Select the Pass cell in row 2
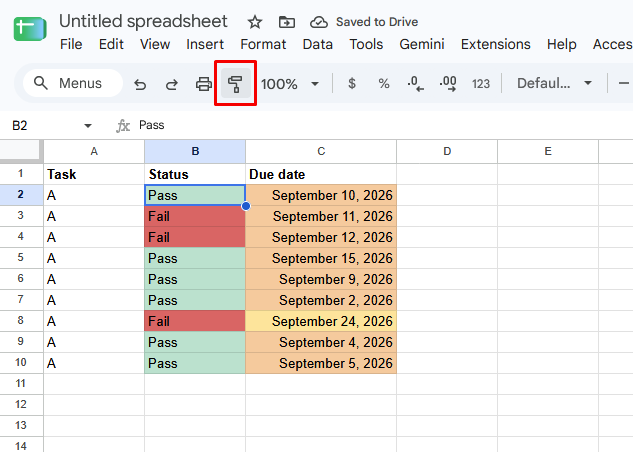633x452 pixels. [195, 195]
